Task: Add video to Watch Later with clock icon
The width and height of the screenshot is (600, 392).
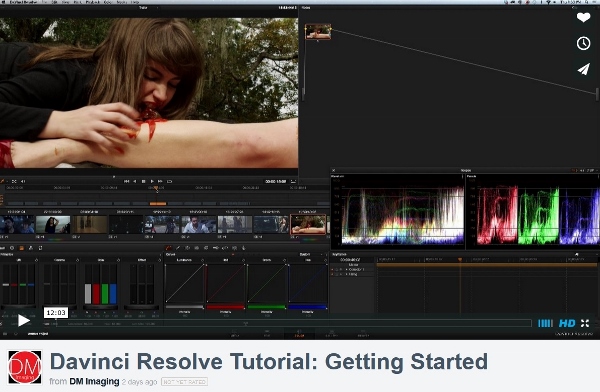Action: pyautogui.click(x=583, y=43)
